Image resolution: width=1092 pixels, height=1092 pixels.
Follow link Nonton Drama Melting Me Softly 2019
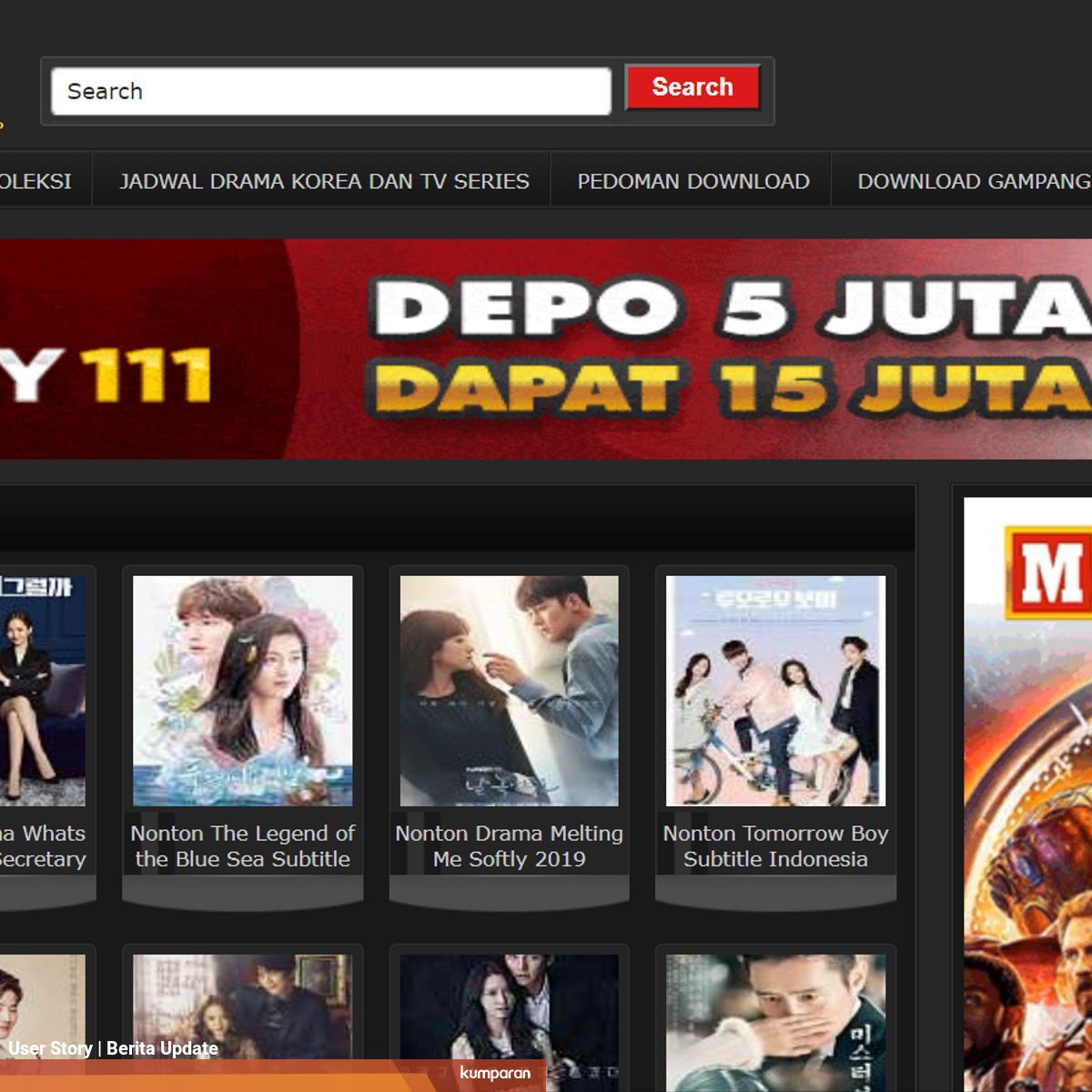point(510,846)
